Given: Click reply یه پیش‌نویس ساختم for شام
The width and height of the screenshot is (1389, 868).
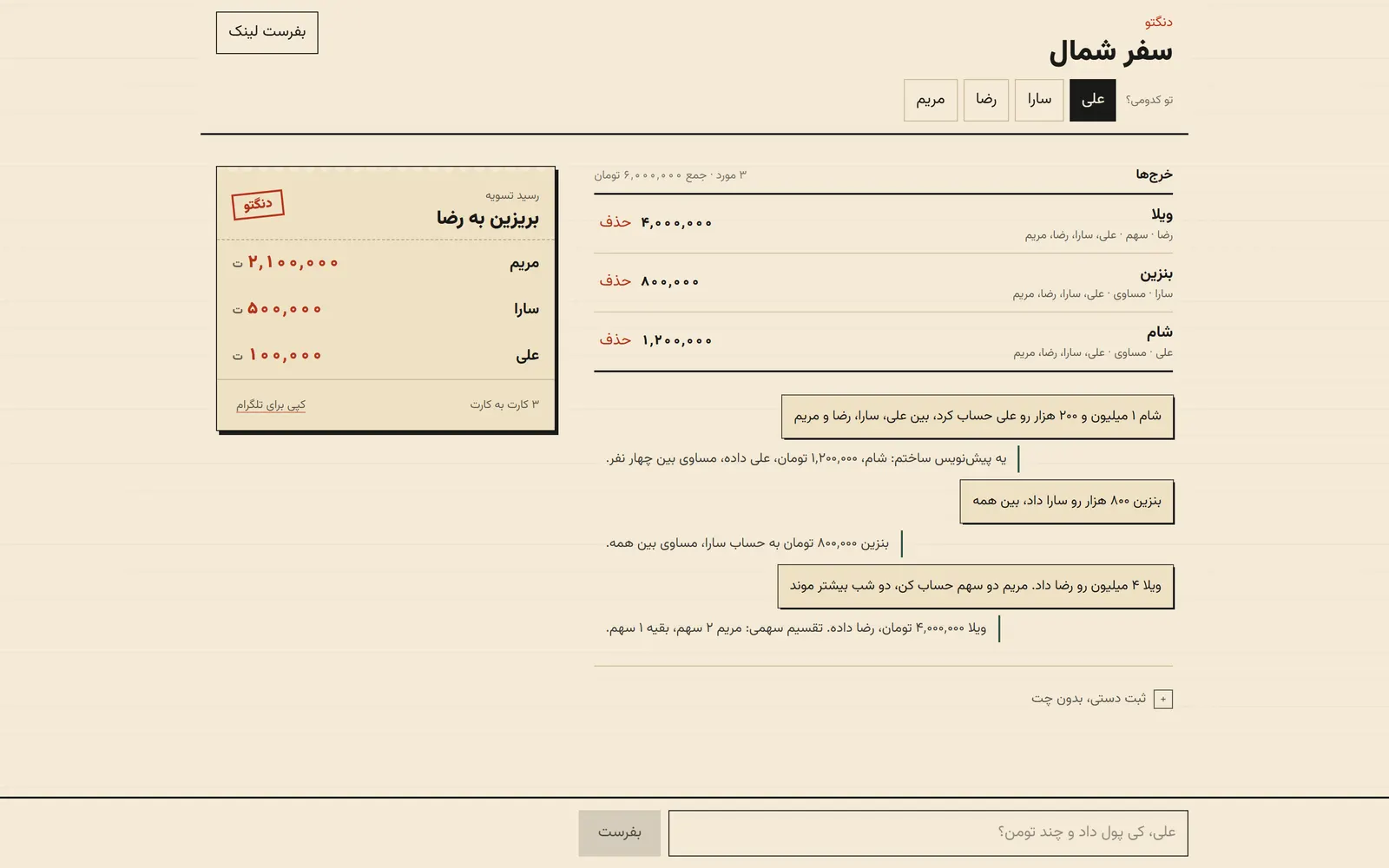Looking at the screenshot, I should (x=806, y=458).
